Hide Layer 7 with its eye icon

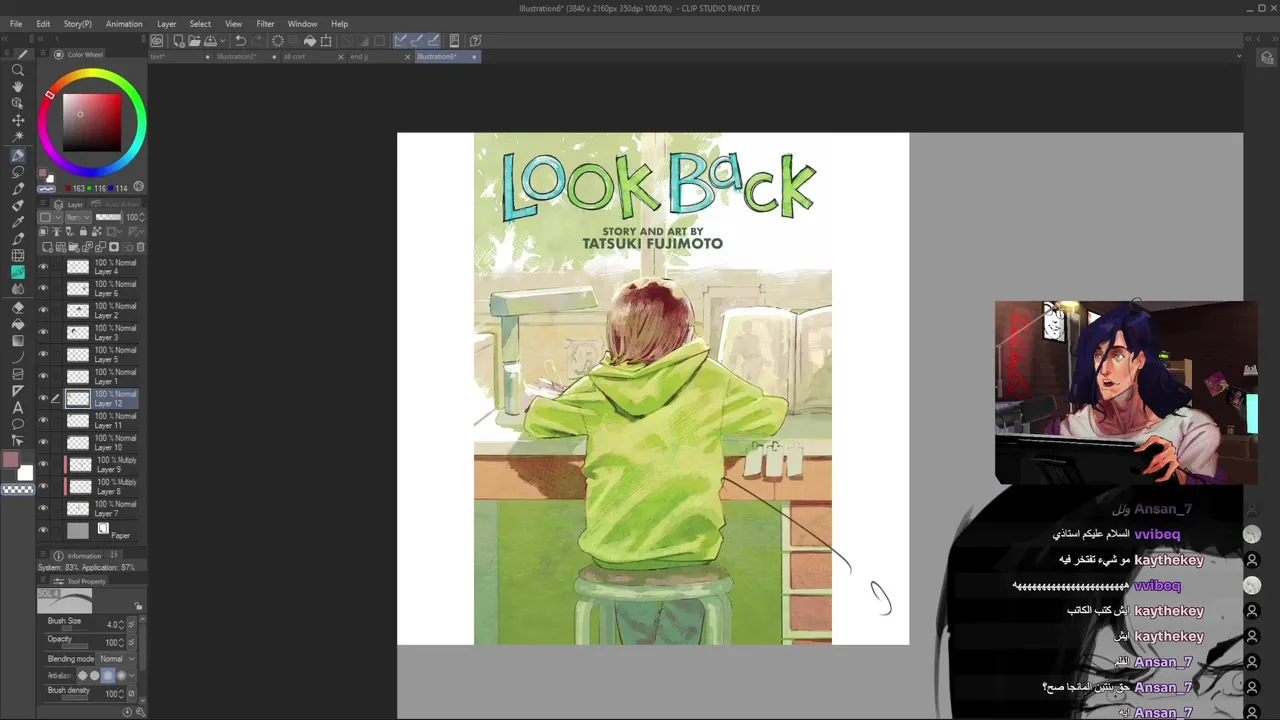pyautogui.click(x=43, y=508)
